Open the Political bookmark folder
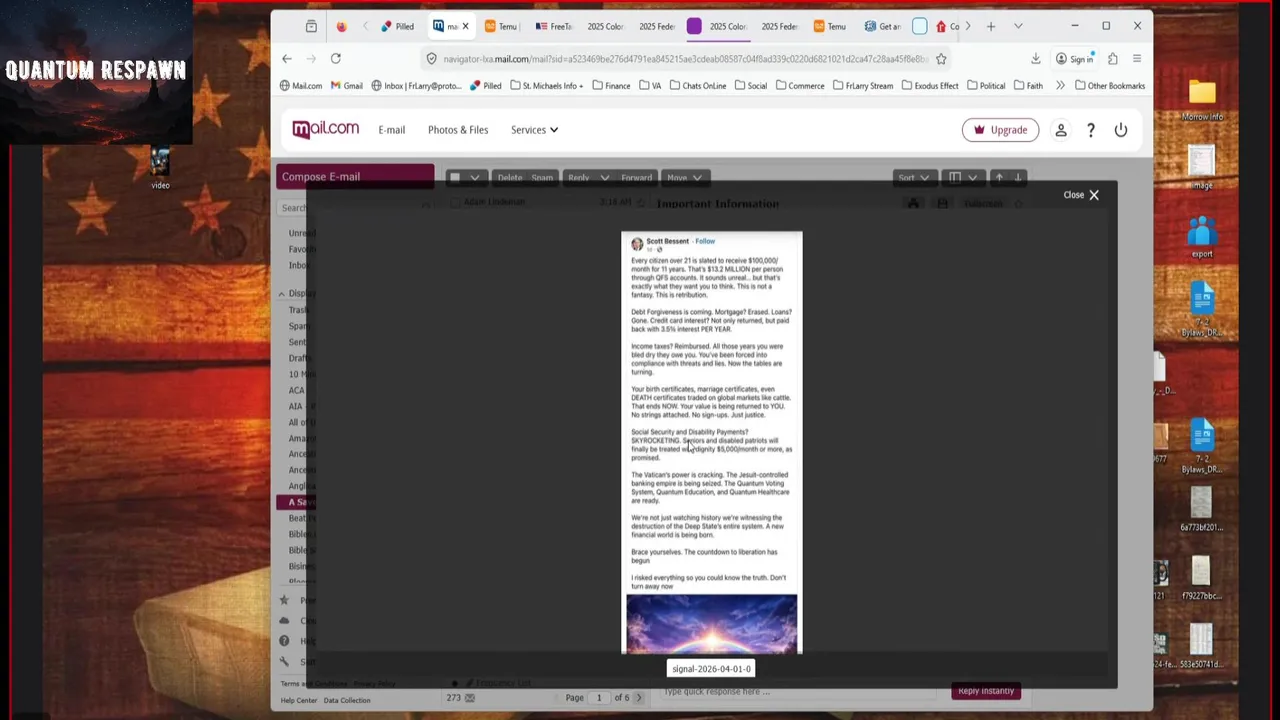The image size is (1280, 720). 985,86
